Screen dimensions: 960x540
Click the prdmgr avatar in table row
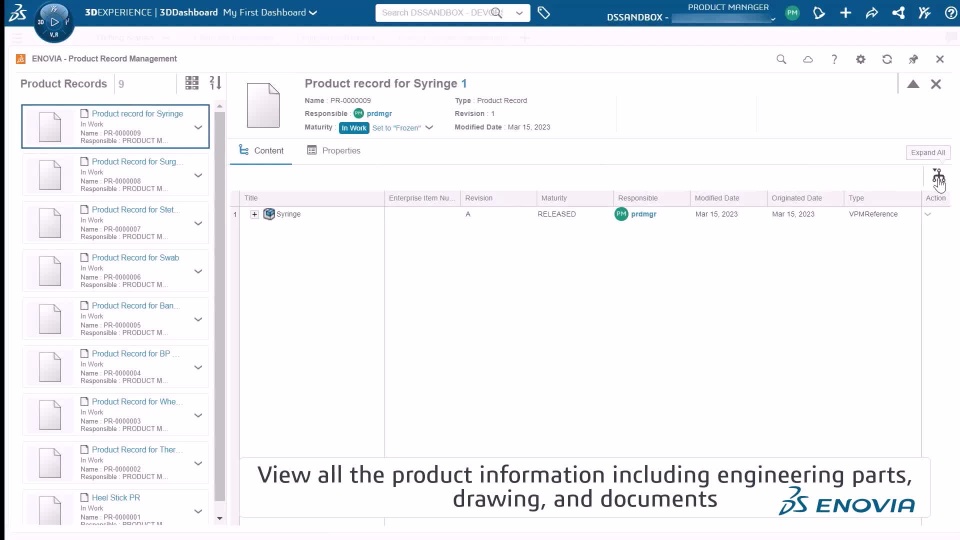(621, 214)
